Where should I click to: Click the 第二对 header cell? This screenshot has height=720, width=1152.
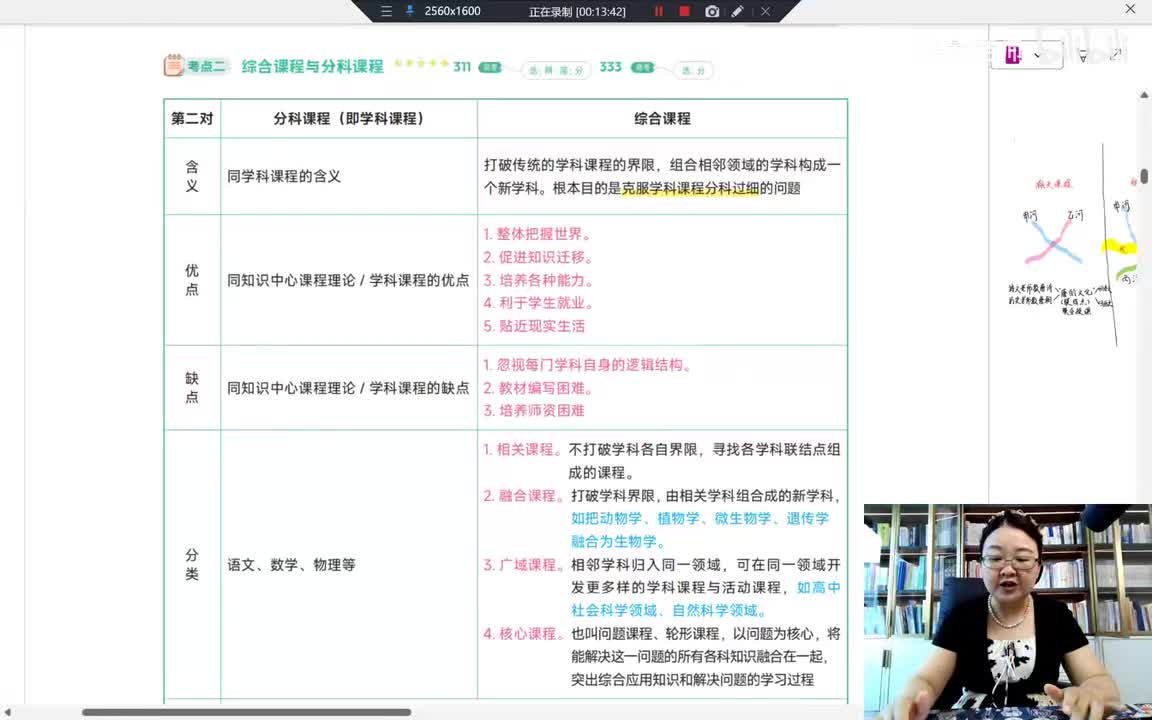pyautogui.click(x=192, y=118)
